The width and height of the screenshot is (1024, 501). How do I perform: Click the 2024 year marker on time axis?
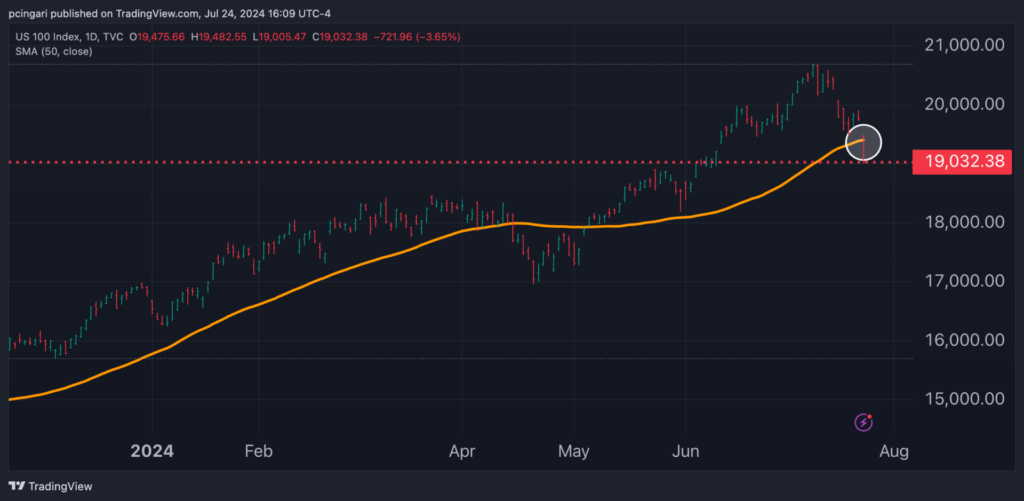(x=151, y=451)
